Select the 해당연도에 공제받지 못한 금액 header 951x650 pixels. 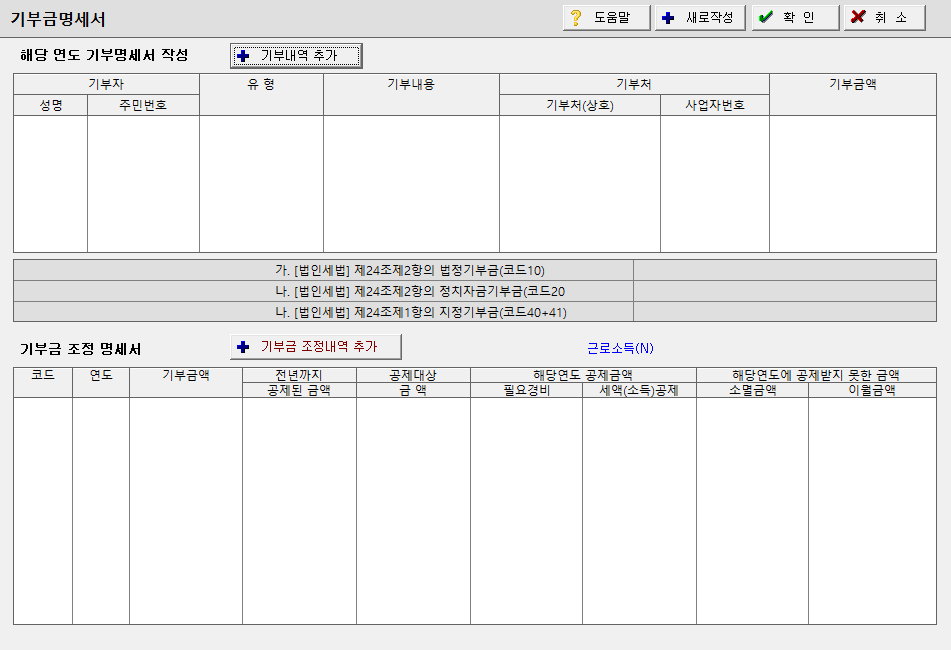pyautogui.click(x=816, y=375)
